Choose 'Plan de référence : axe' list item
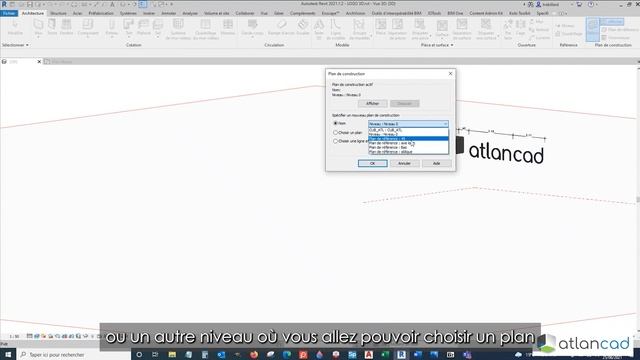640x360 pixels. pyautogui.click(x=408, y=143)
